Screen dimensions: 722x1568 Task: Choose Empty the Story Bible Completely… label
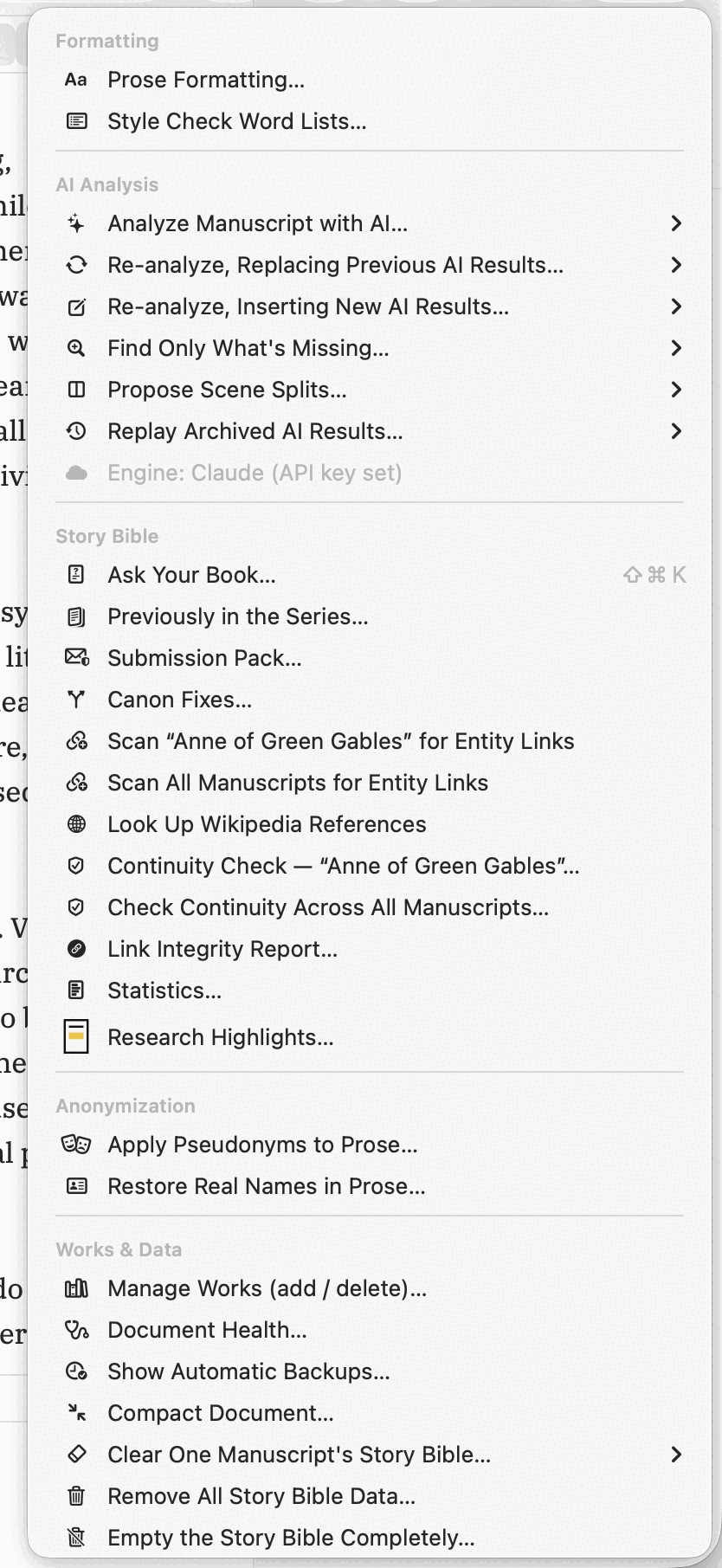[x=291, y=1538]
